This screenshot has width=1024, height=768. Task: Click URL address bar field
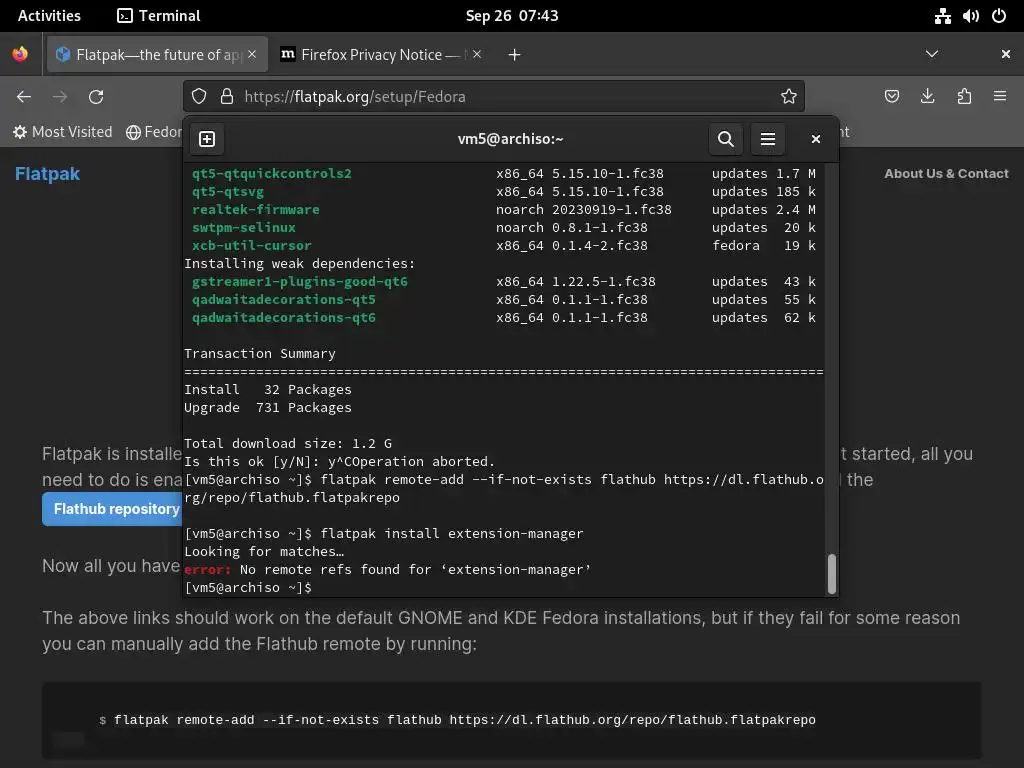(x=494, y=97)
